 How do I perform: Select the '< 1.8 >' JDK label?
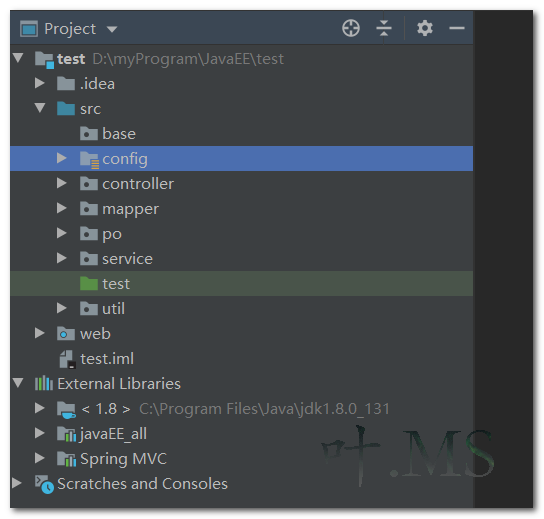106,409
